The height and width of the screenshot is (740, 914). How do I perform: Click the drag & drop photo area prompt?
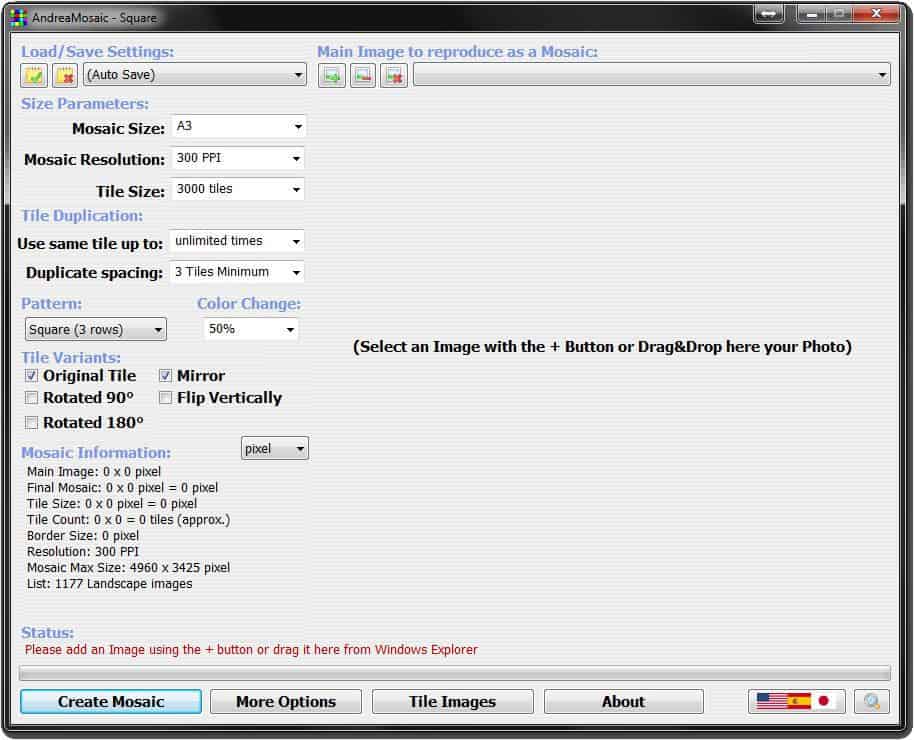point(602,347)
